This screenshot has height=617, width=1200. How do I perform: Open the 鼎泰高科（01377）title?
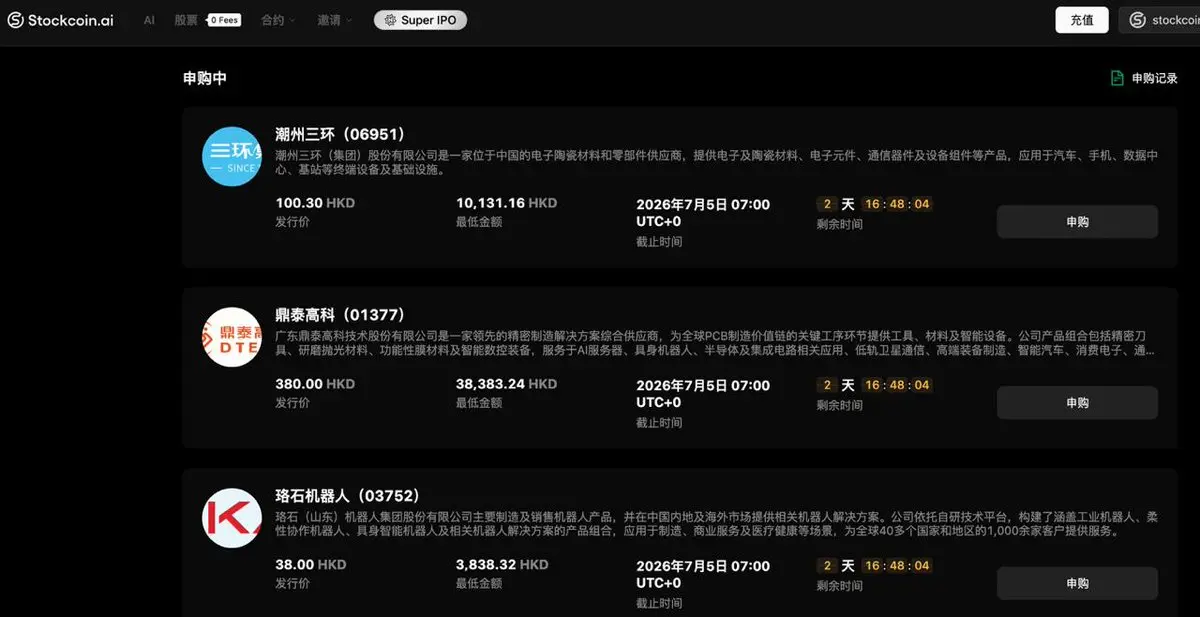[x=340, y=315]
